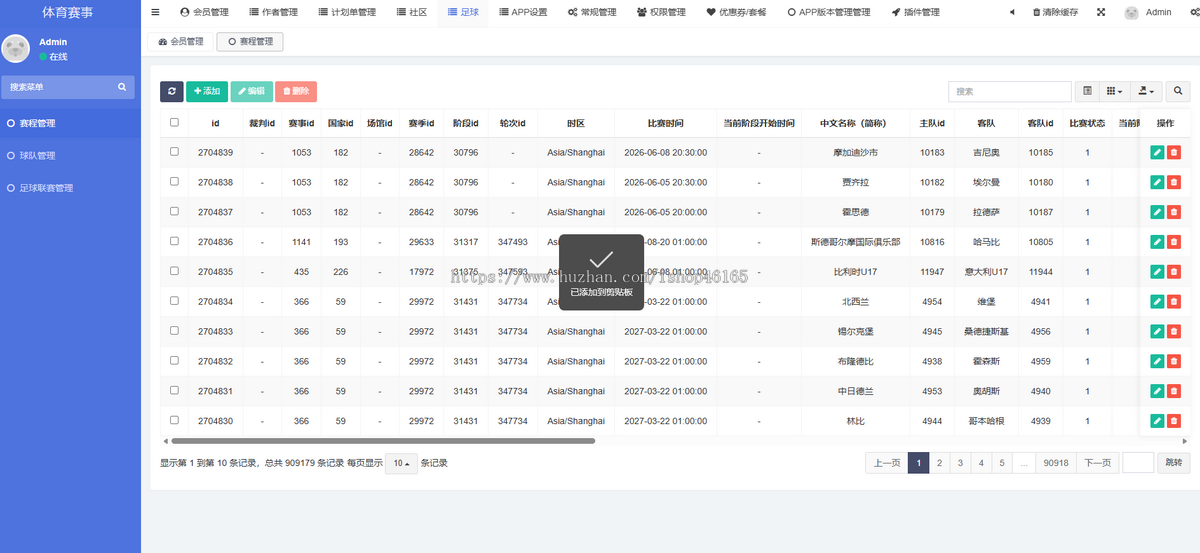Open the 插件管理 top menu
Viewport: 1200px width, 553px height.
(x=915, y=12)
